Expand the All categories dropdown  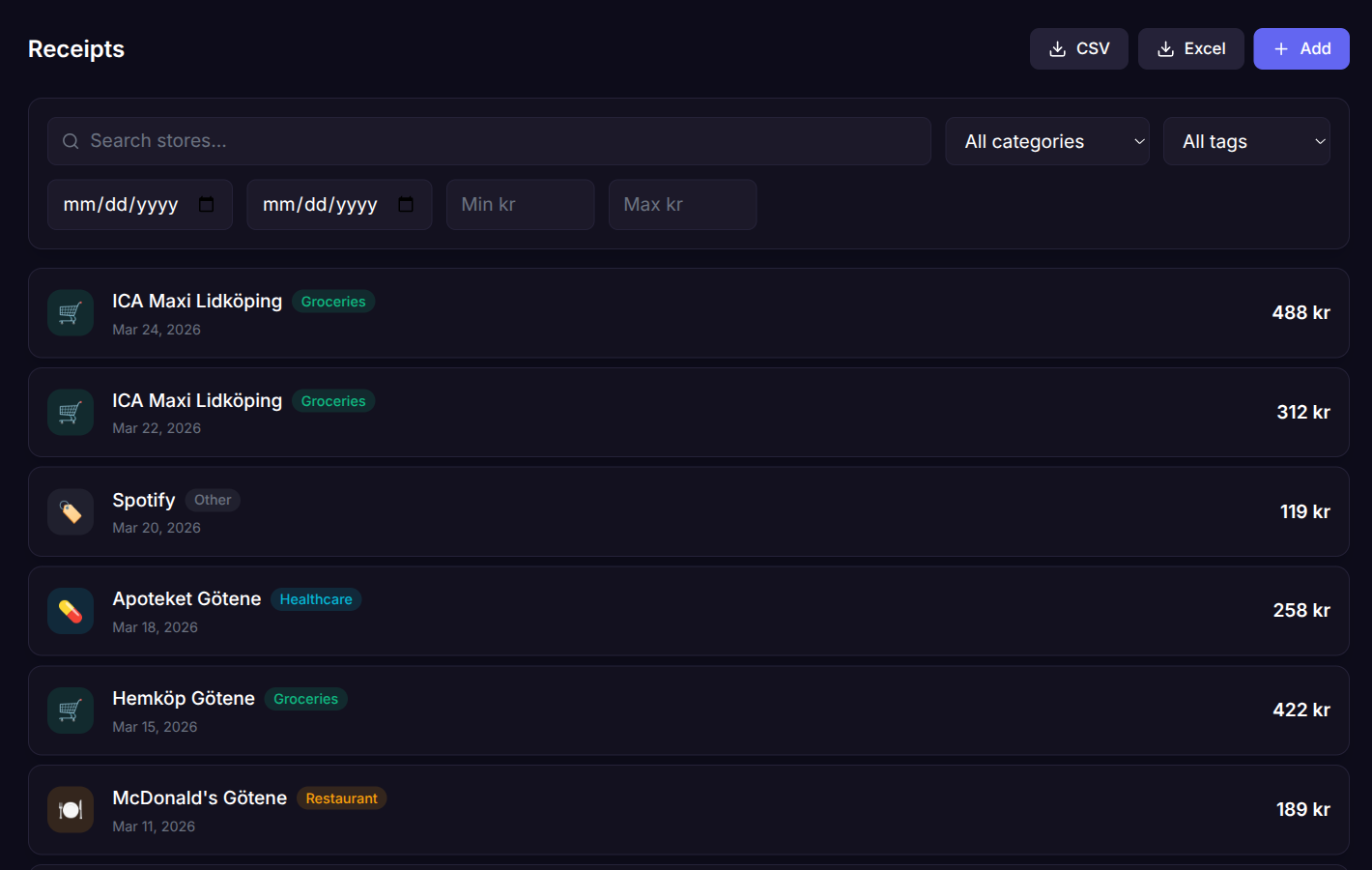(x=1046, y=141)
